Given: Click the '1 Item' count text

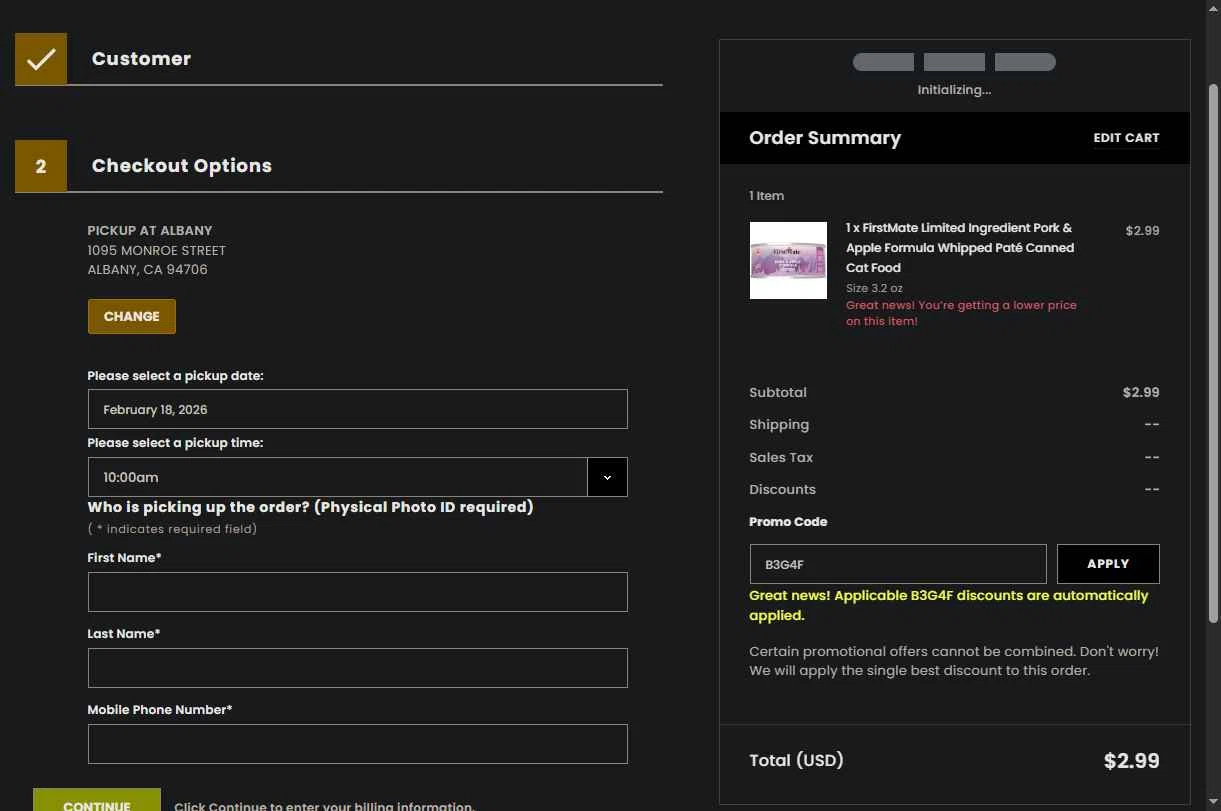Looking at the screenshot, I should pos(767,196).
